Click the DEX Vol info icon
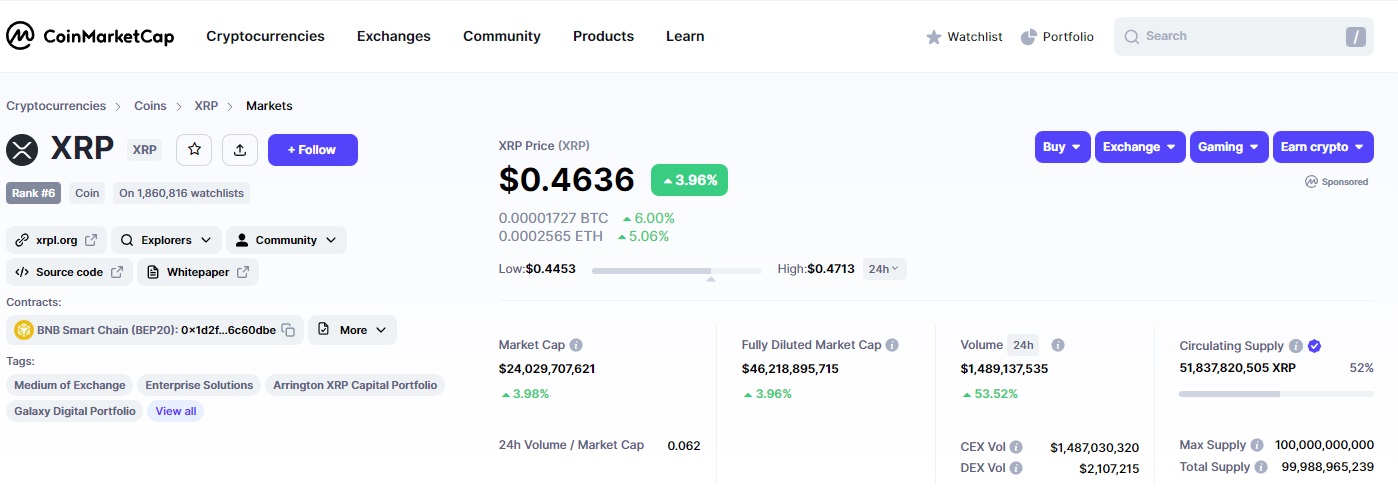 (x=1016, y=467)
